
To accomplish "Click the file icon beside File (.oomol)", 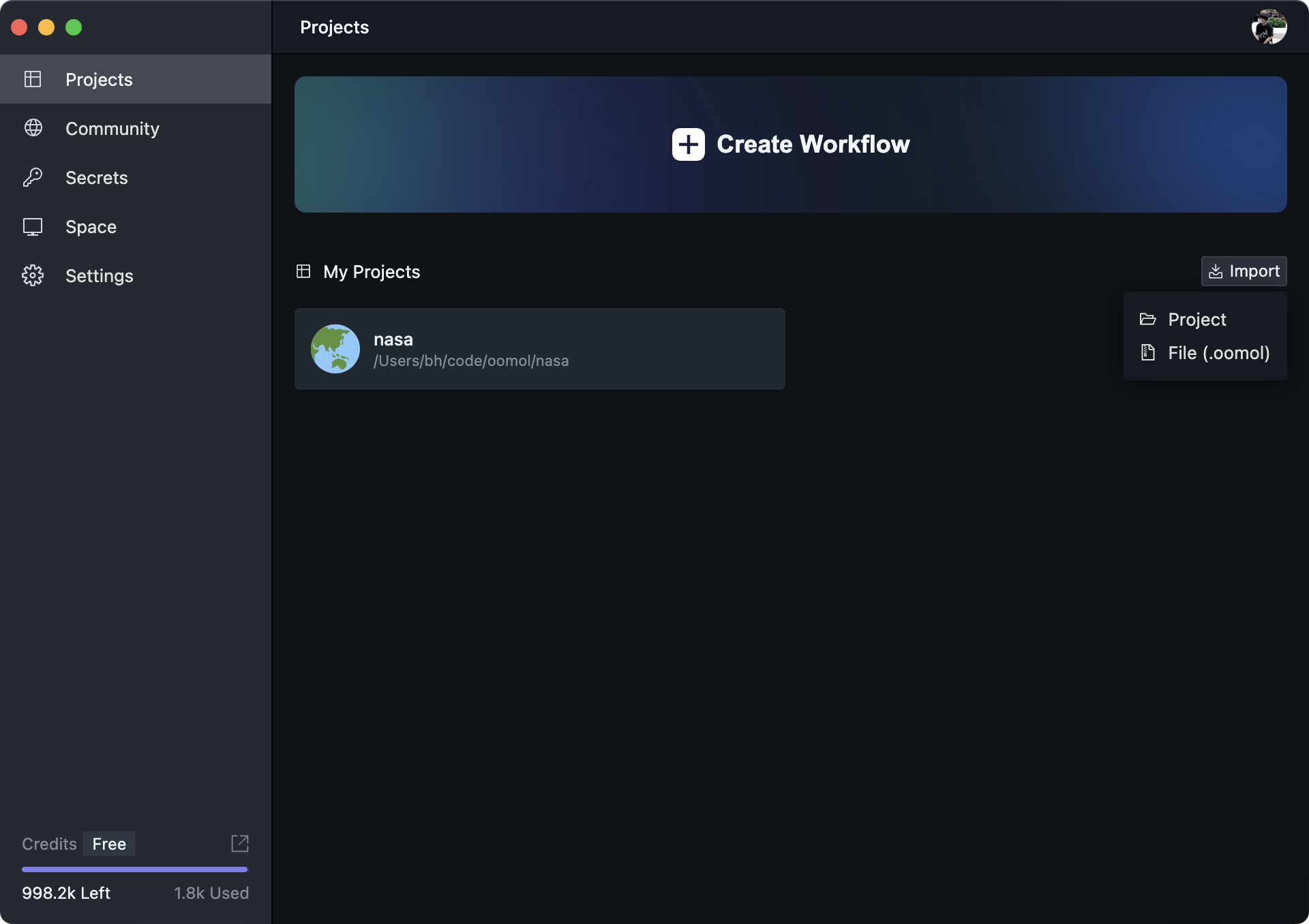I will 1148,352.
